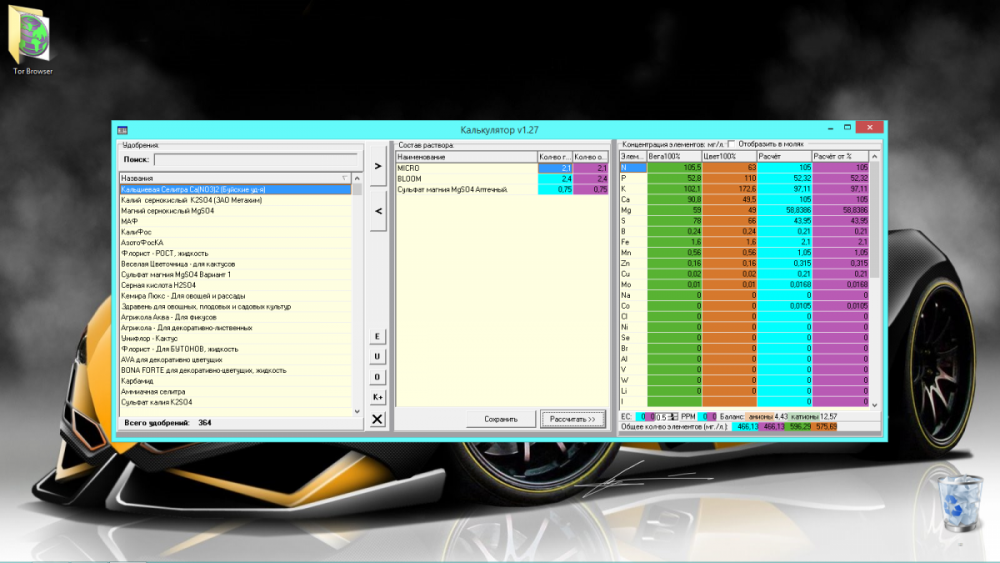This screenshot has width=1000, height=563.
Task: Click the 'Расчёт от %' column header
Action: 840,156
